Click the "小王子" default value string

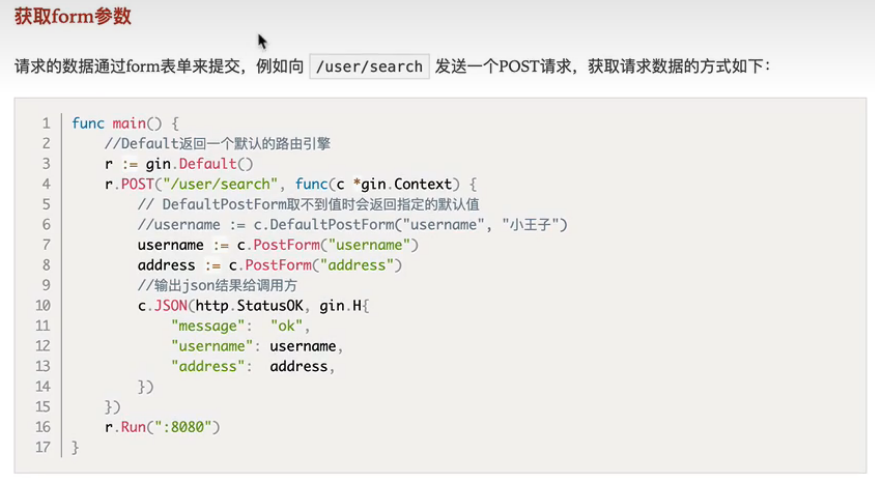530,224
